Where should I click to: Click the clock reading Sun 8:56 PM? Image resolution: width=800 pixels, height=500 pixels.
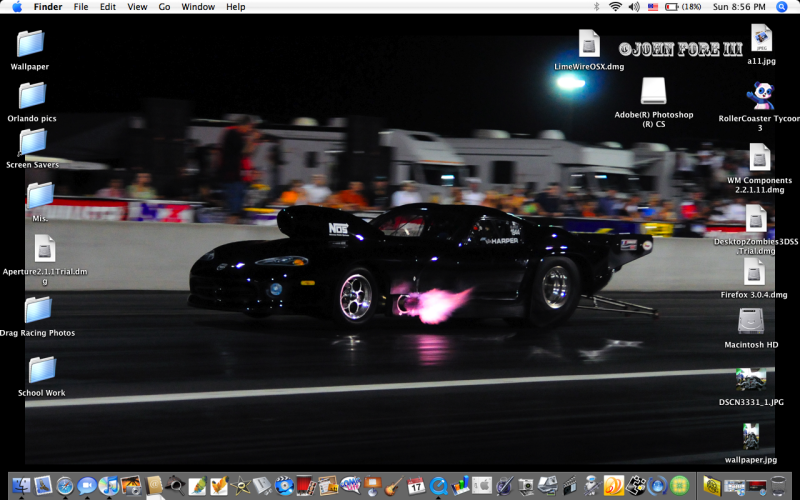coord(739,7)
